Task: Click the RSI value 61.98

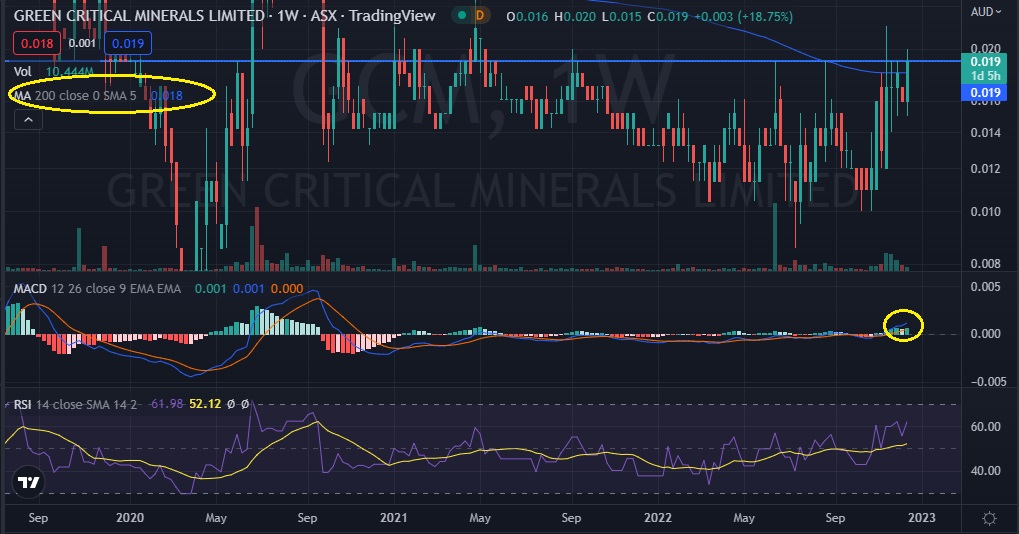Action: [166, 404]
